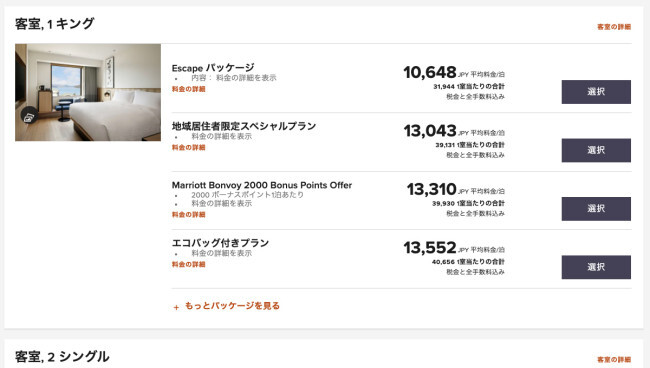The image size is (650, 368).
Task: Select the 地域居住者限定スペシャルプラン rate
Action: click(x=596, y=150)
